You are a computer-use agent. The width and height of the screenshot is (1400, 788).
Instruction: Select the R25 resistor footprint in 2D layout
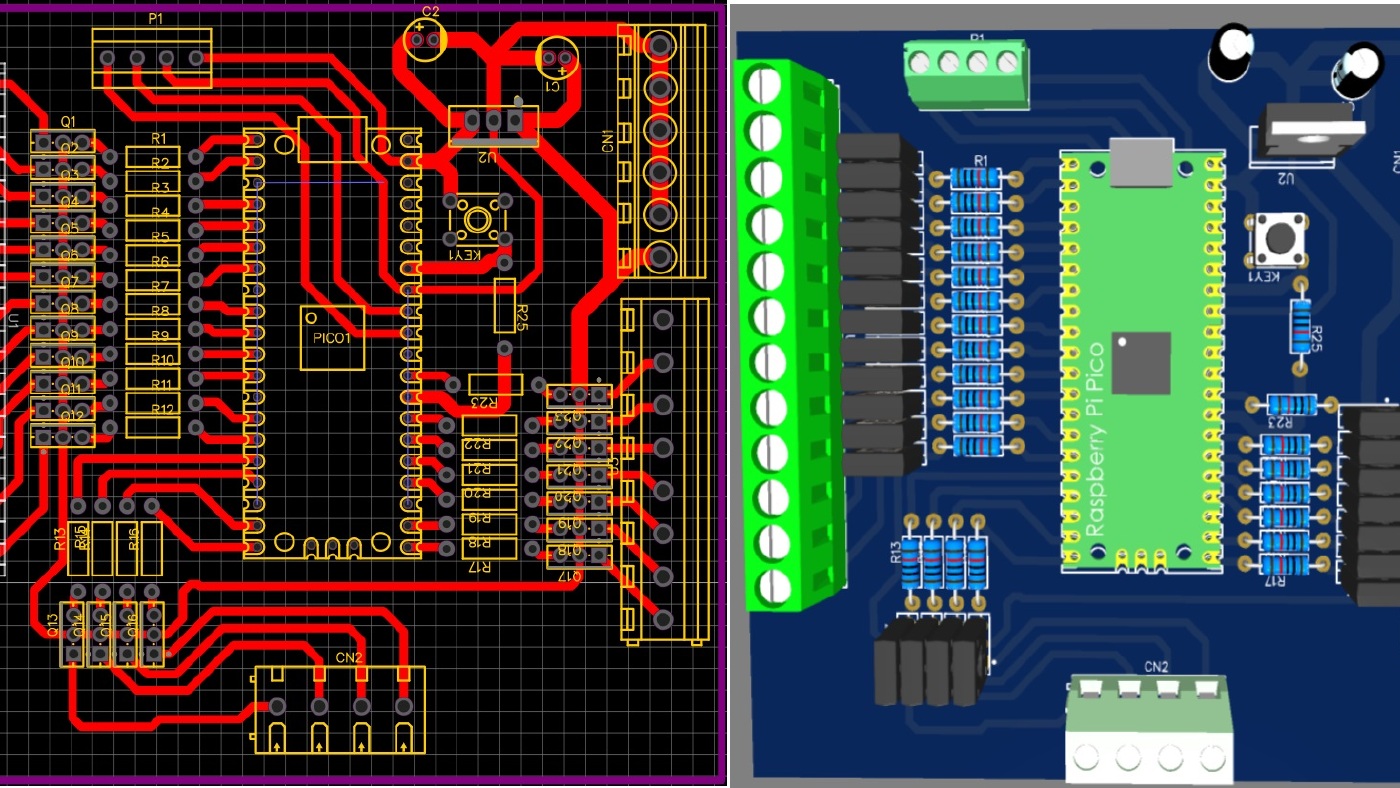(x=505, y=306)
